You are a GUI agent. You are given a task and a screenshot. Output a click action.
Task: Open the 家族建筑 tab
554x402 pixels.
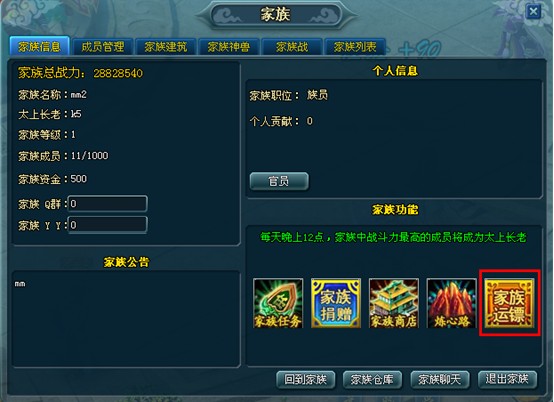pyautogui.click(x=165, y=47)
